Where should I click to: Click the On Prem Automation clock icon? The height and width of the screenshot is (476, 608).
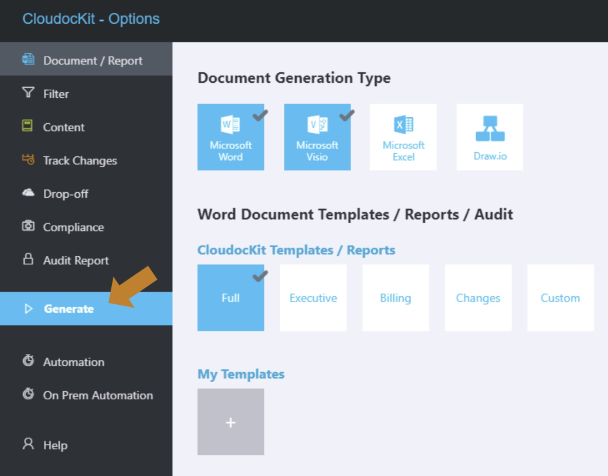point(28,393)
